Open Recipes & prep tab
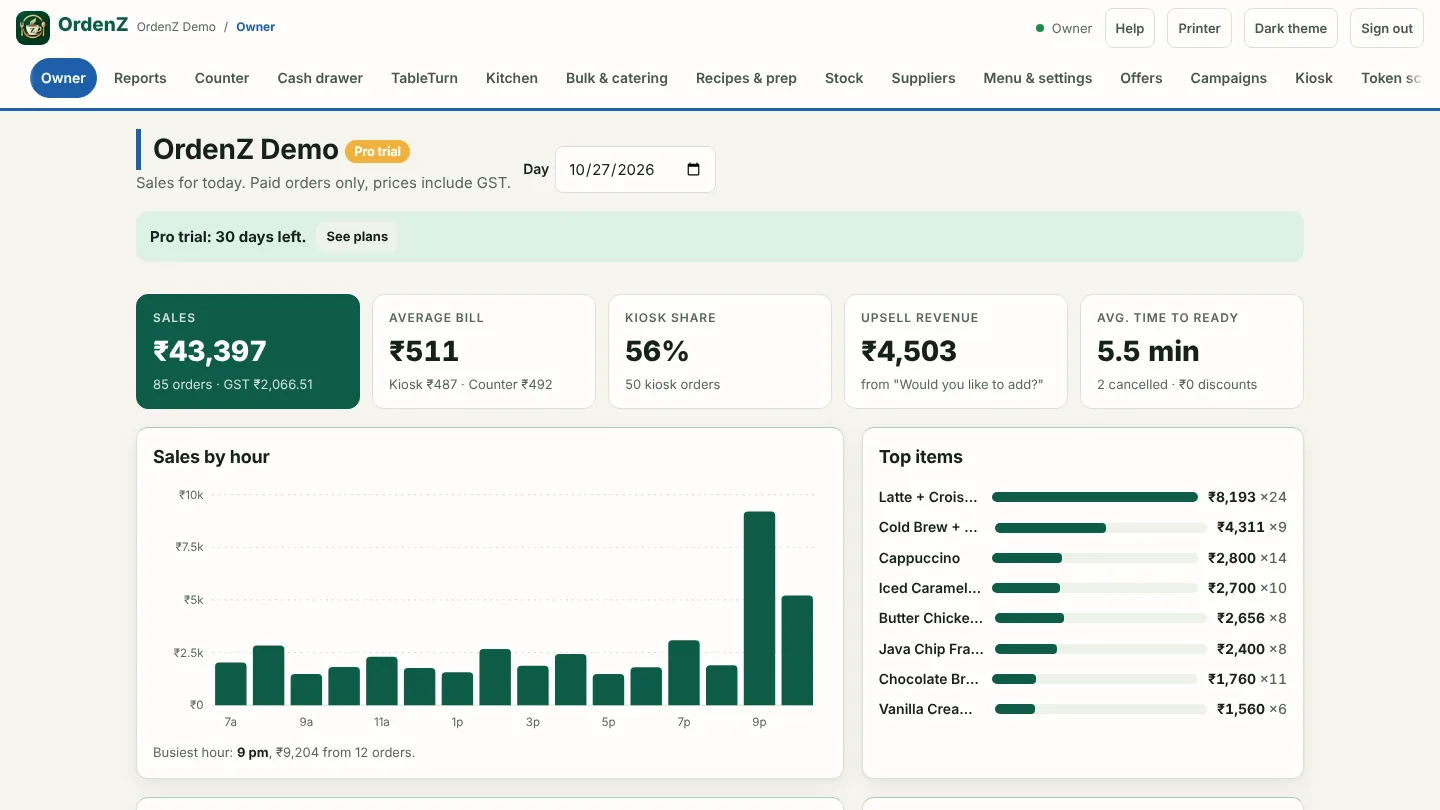 (x=746, y=78)
